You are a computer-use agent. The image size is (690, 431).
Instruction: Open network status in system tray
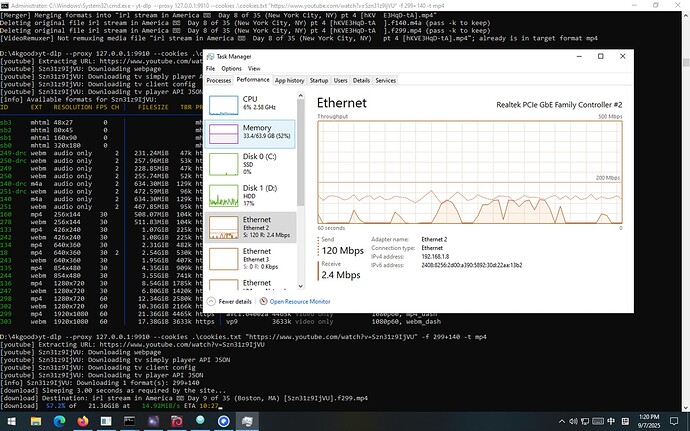585,421
